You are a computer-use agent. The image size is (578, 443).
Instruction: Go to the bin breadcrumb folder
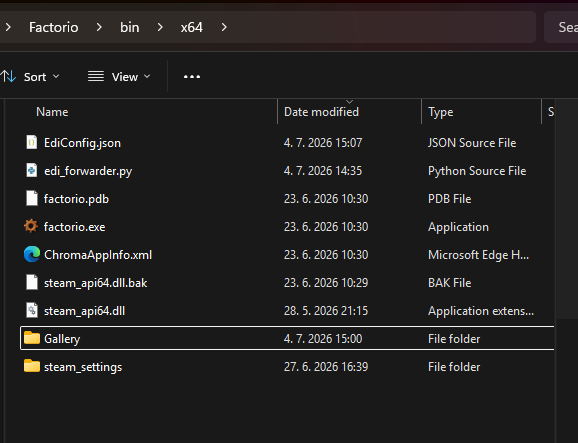[130, 27]
